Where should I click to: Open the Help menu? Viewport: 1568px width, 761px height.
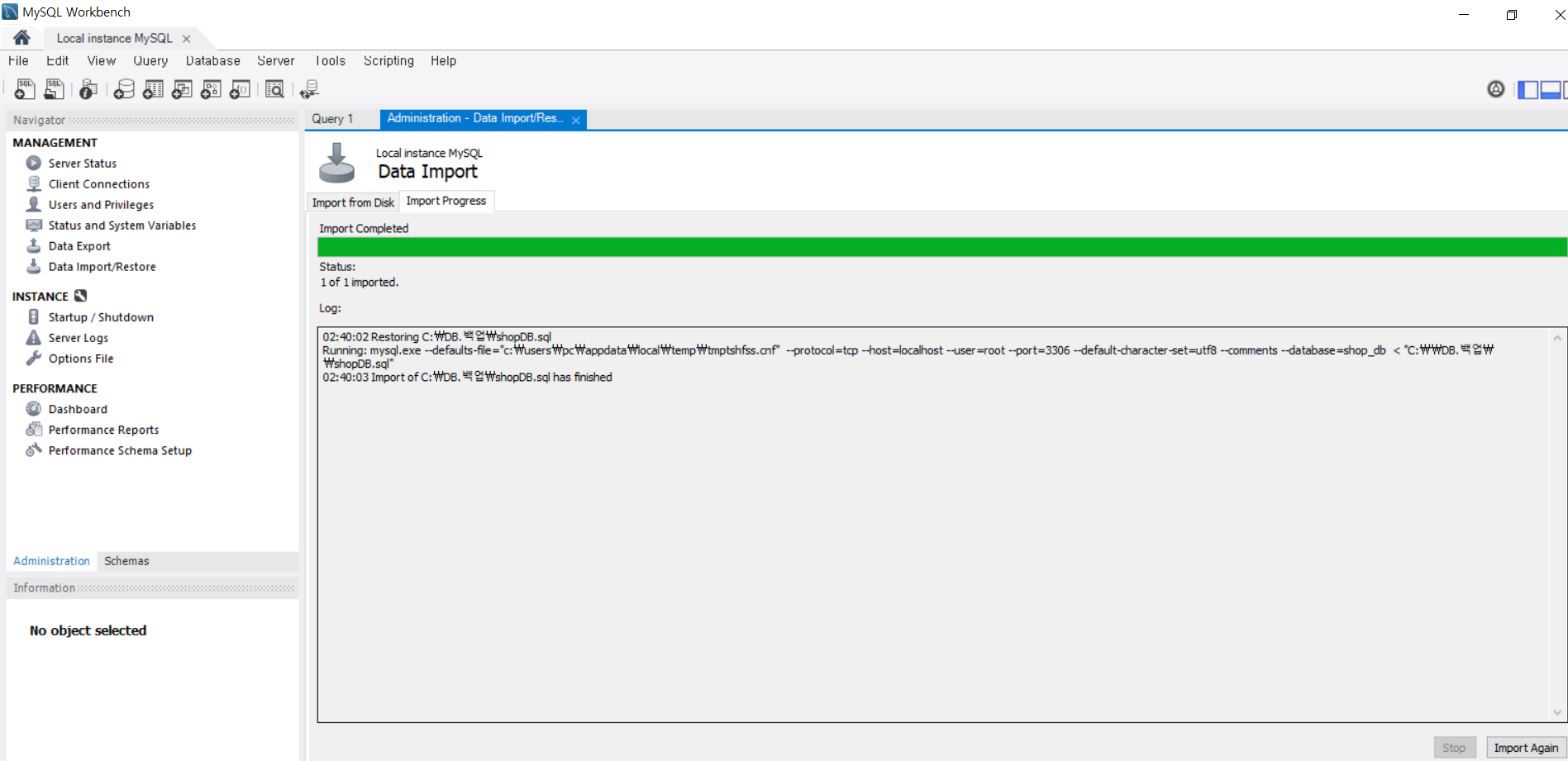(443, 60)
